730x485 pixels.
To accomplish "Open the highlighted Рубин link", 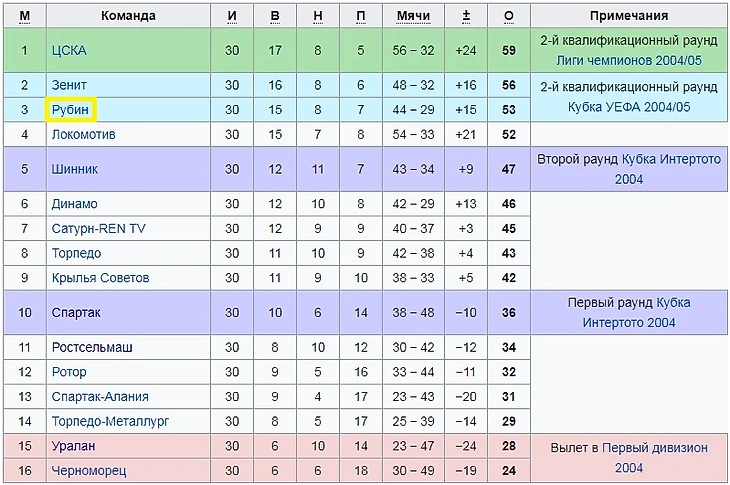I will click(70, 110).
